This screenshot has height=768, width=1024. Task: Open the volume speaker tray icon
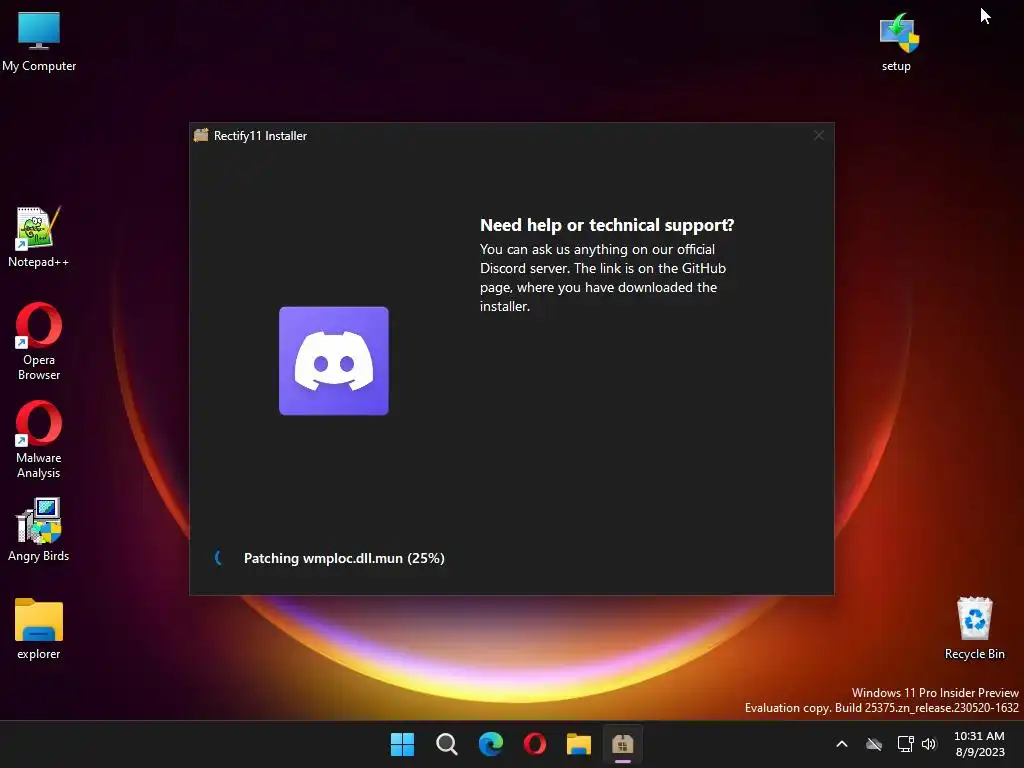929,744
